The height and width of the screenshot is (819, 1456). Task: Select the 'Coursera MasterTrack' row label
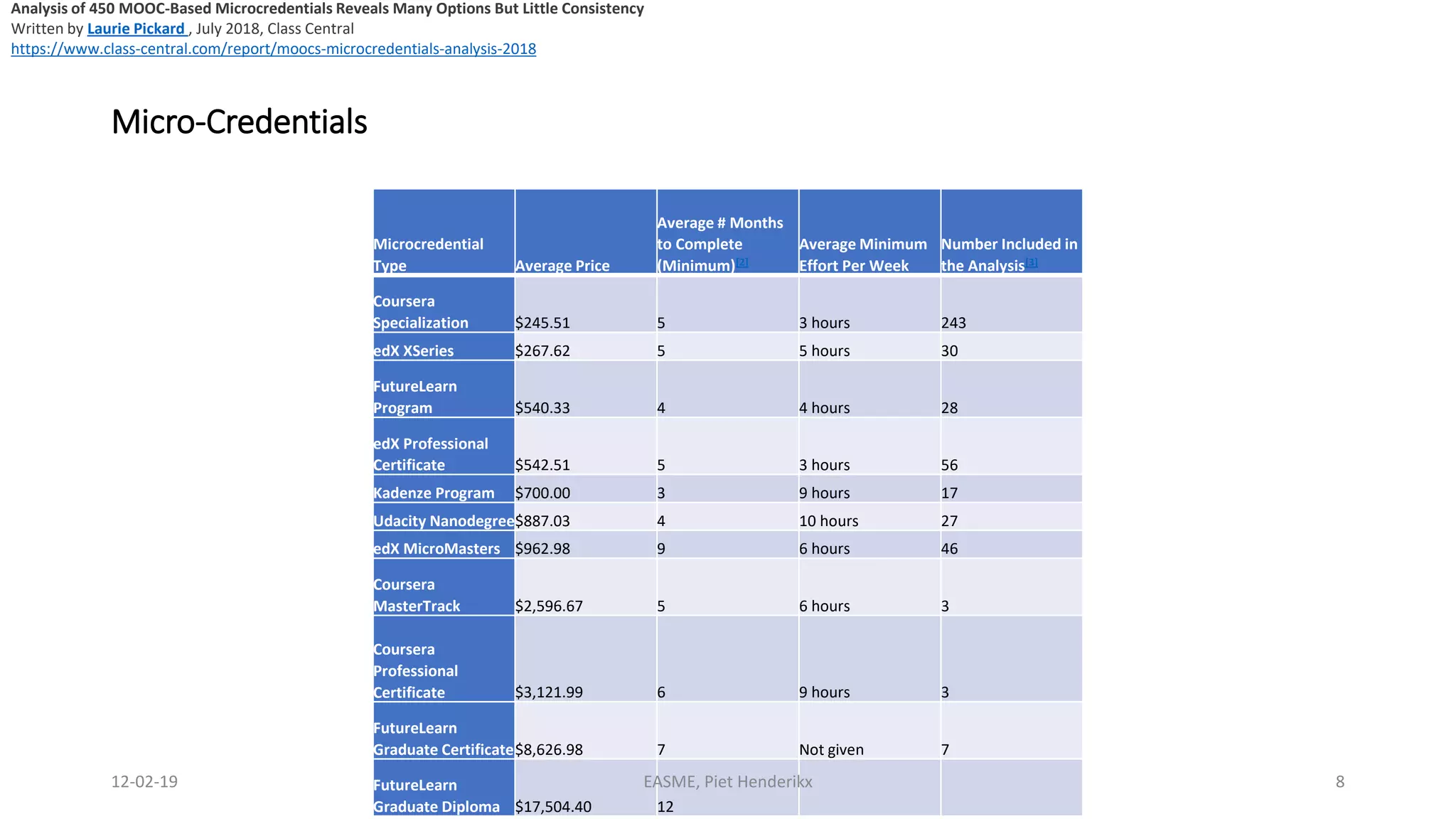tap(444, 587)
